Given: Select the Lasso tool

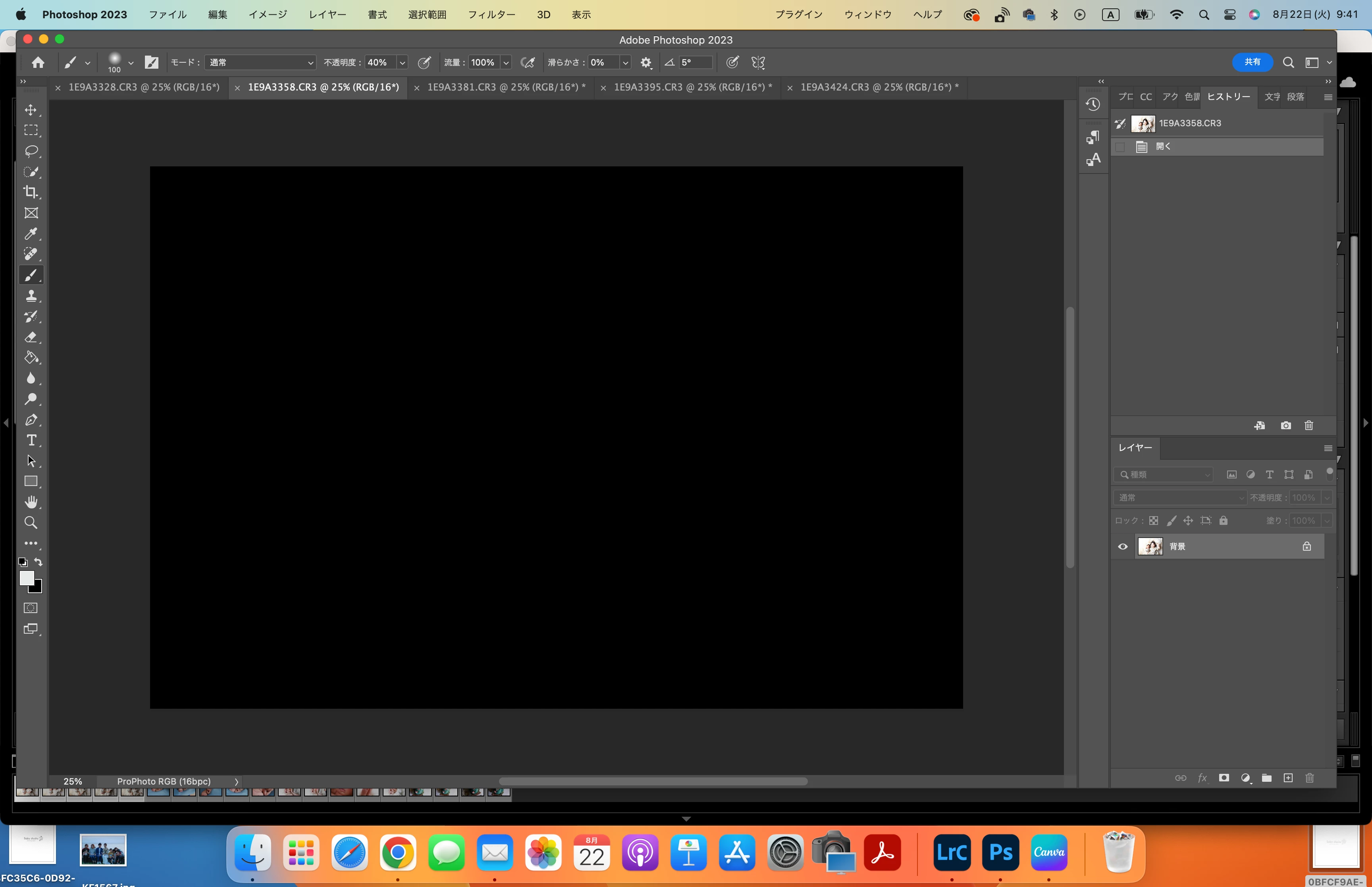Looking at the screenshot, I should coord(31,151).
